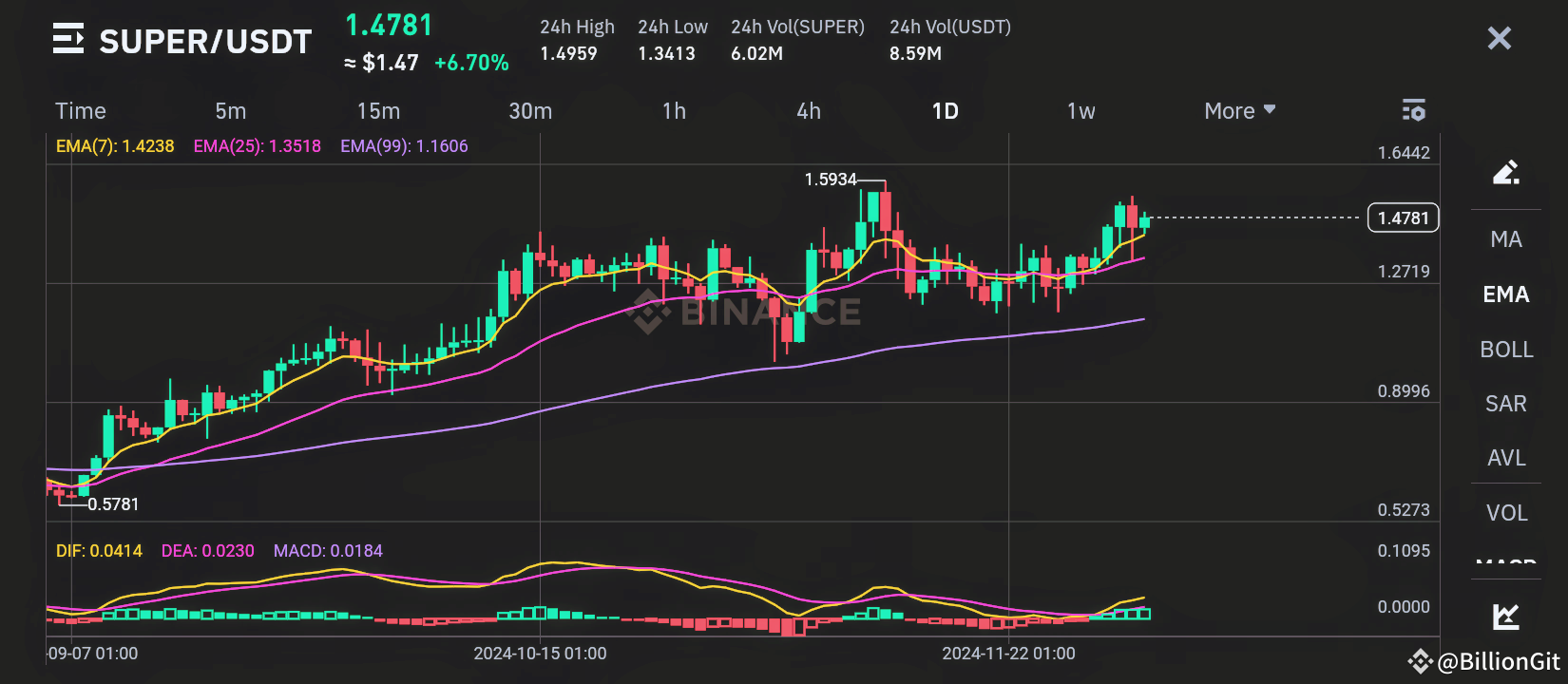This screenshot has height=684, width=1568.
Task: Click the 0.5273 price axis label
Action: [1404, 510]
